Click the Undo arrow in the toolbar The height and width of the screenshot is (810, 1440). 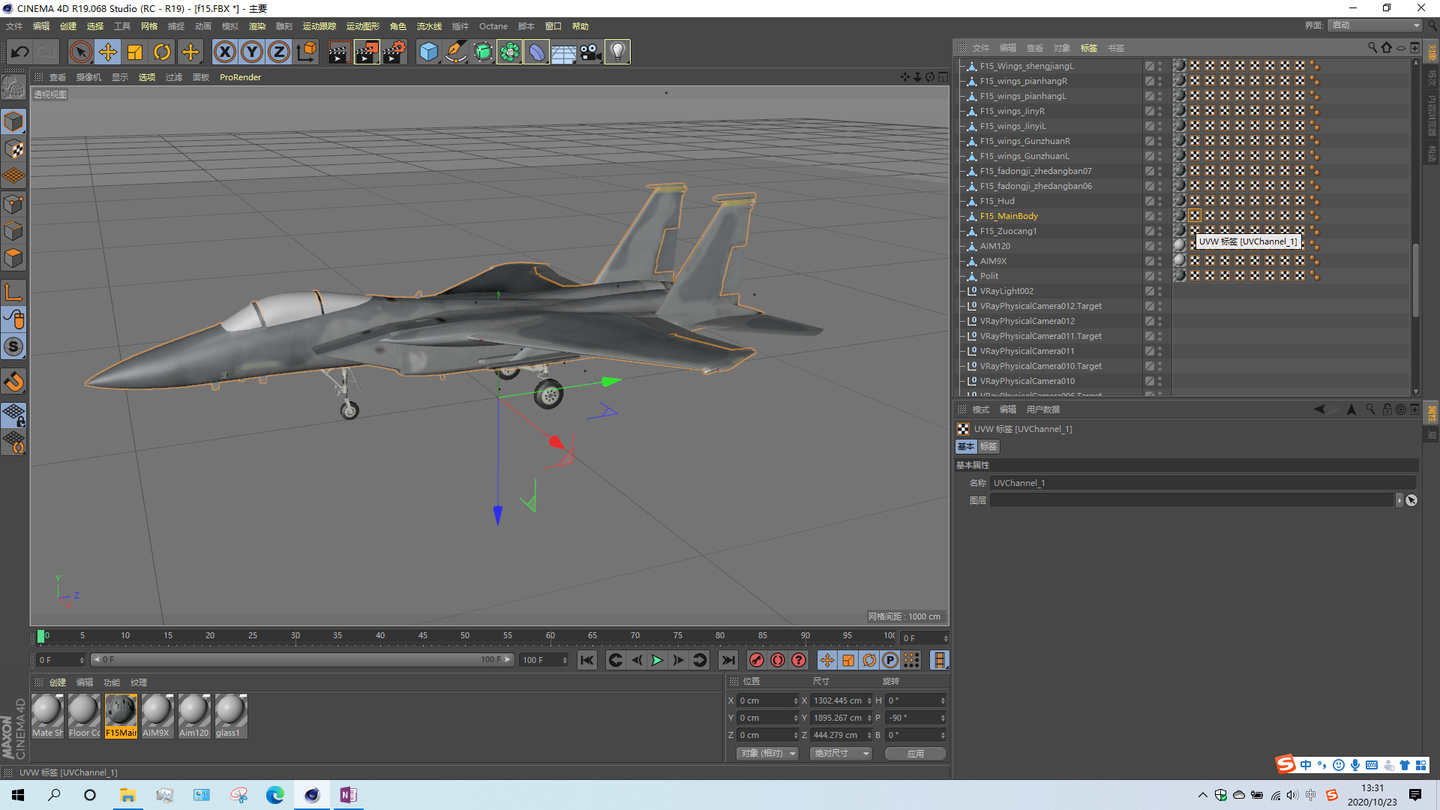tap(20, 52)
